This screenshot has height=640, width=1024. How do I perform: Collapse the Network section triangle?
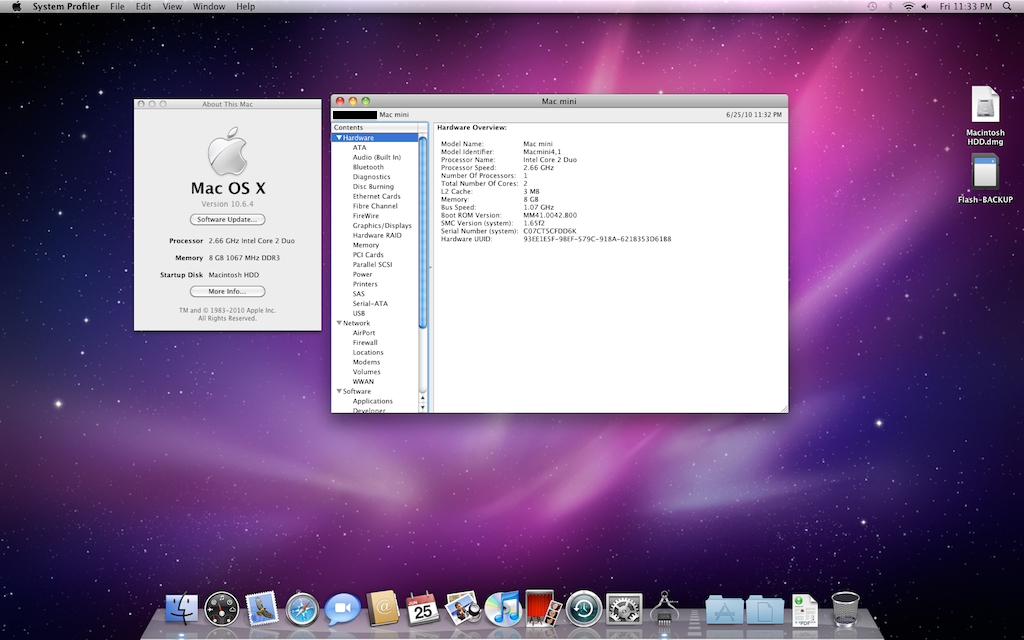point(338,323)
